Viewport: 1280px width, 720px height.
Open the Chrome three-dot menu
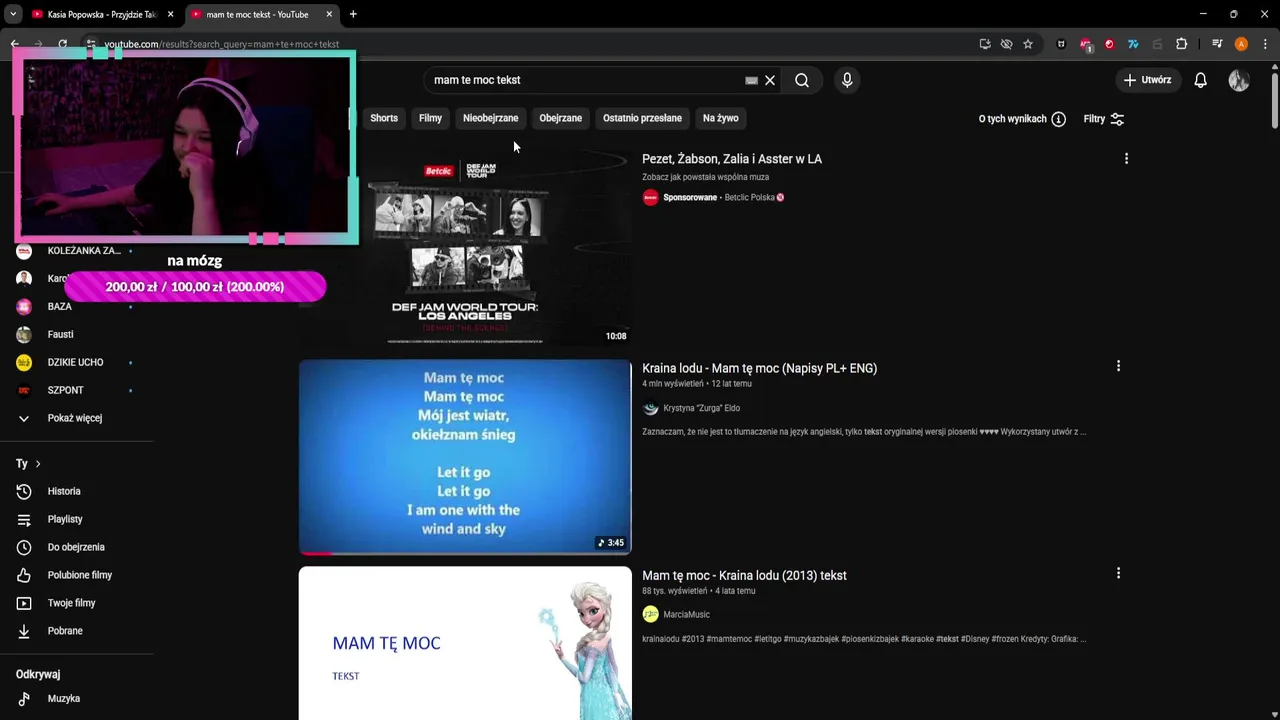click(1265, 44)
